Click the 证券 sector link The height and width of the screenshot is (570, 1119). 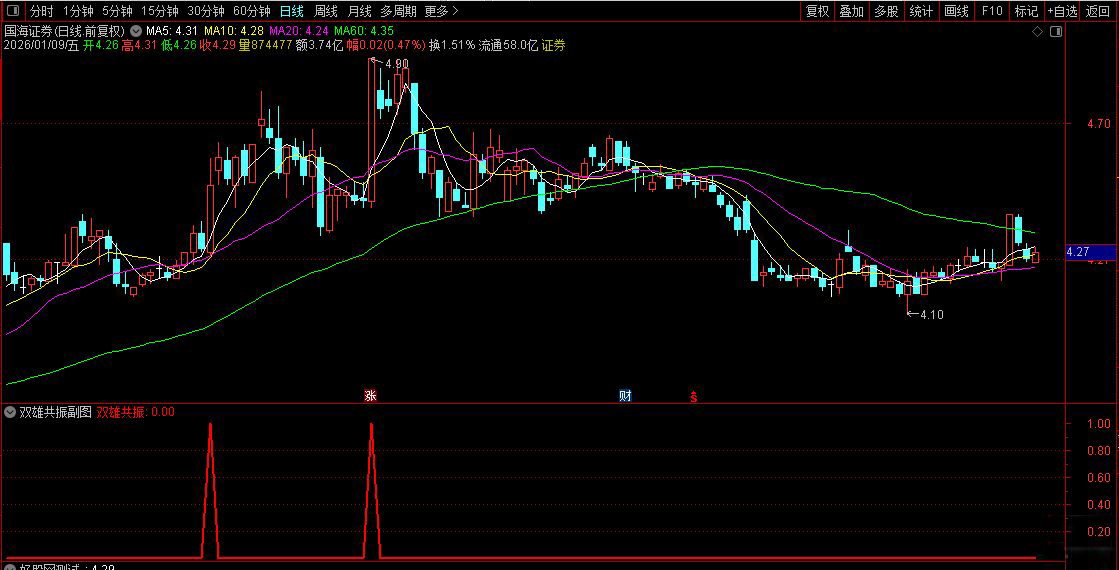point(553,45)
